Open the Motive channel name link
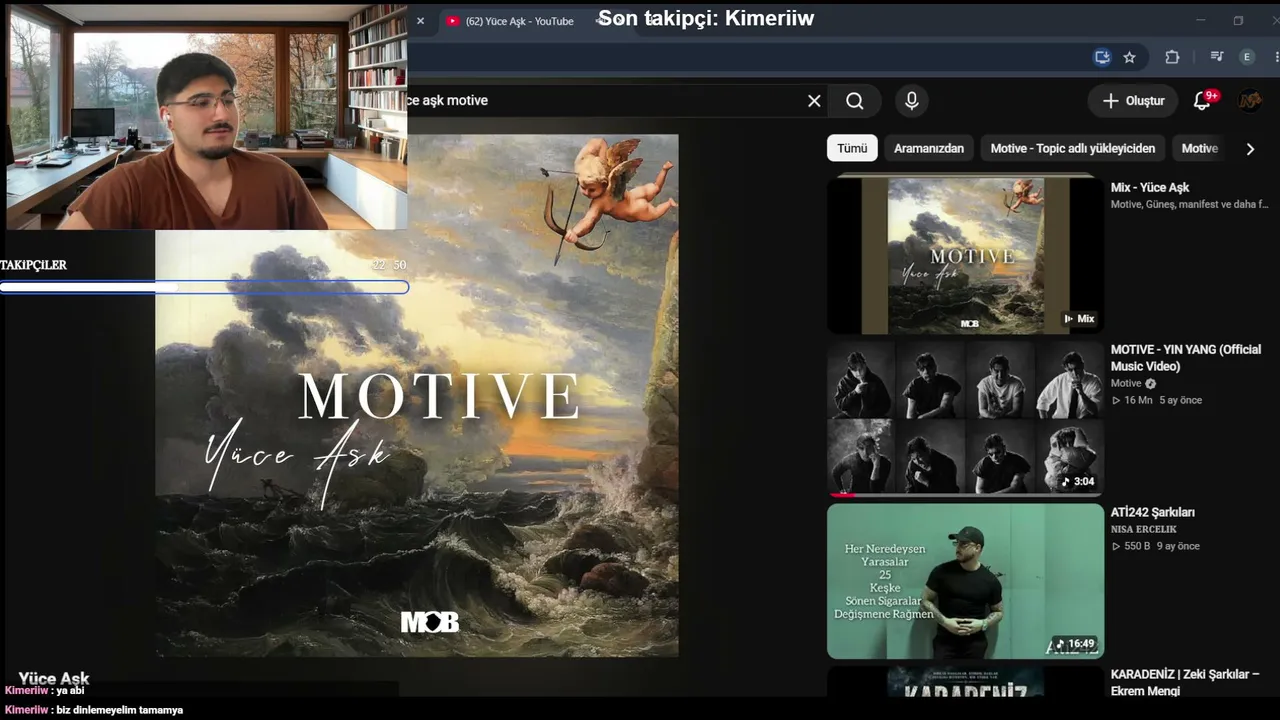This screenshot has height=720, width=1280. point(1126,383)
